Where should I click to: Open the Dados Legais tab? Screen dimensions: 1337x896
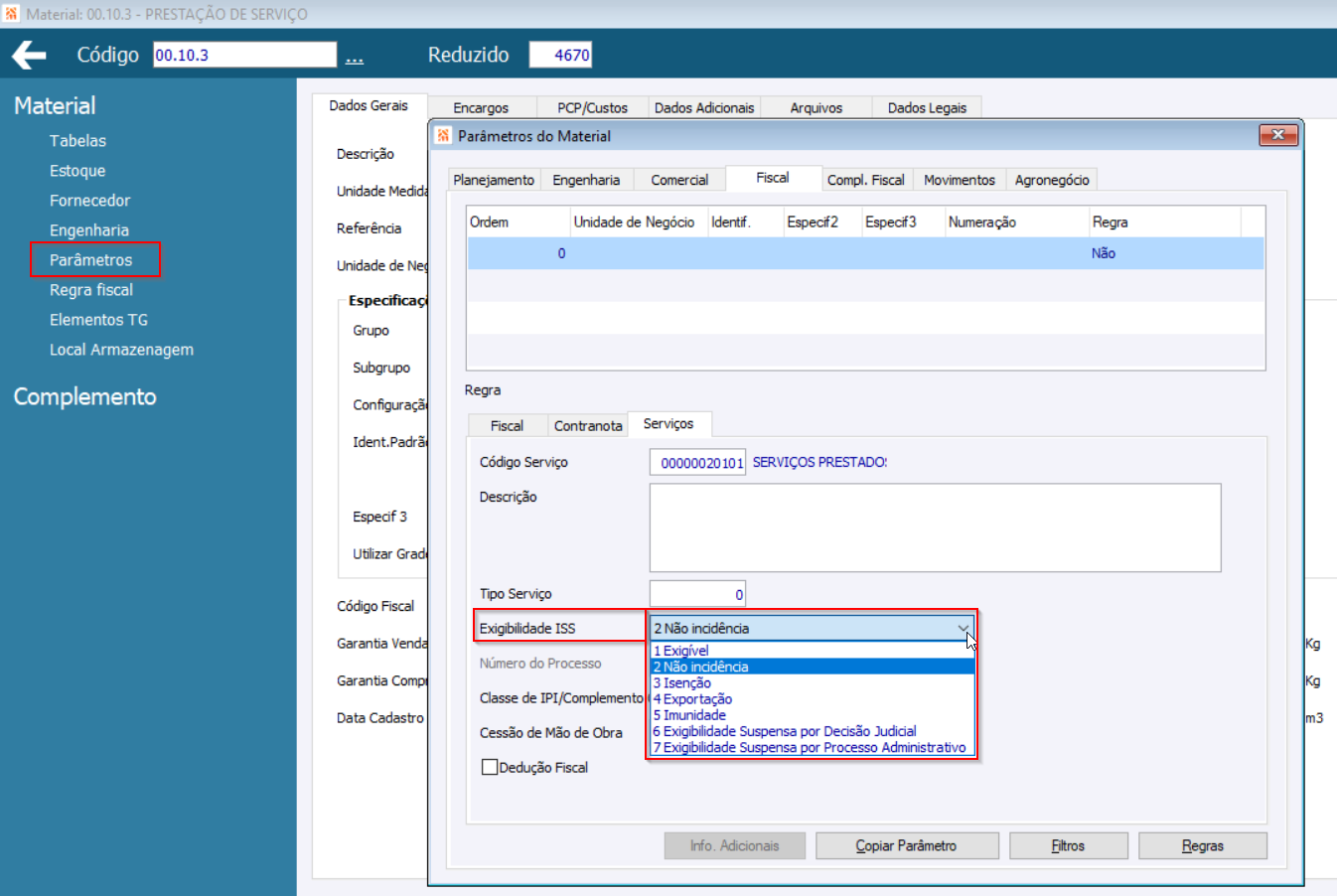tap(927, 107)
